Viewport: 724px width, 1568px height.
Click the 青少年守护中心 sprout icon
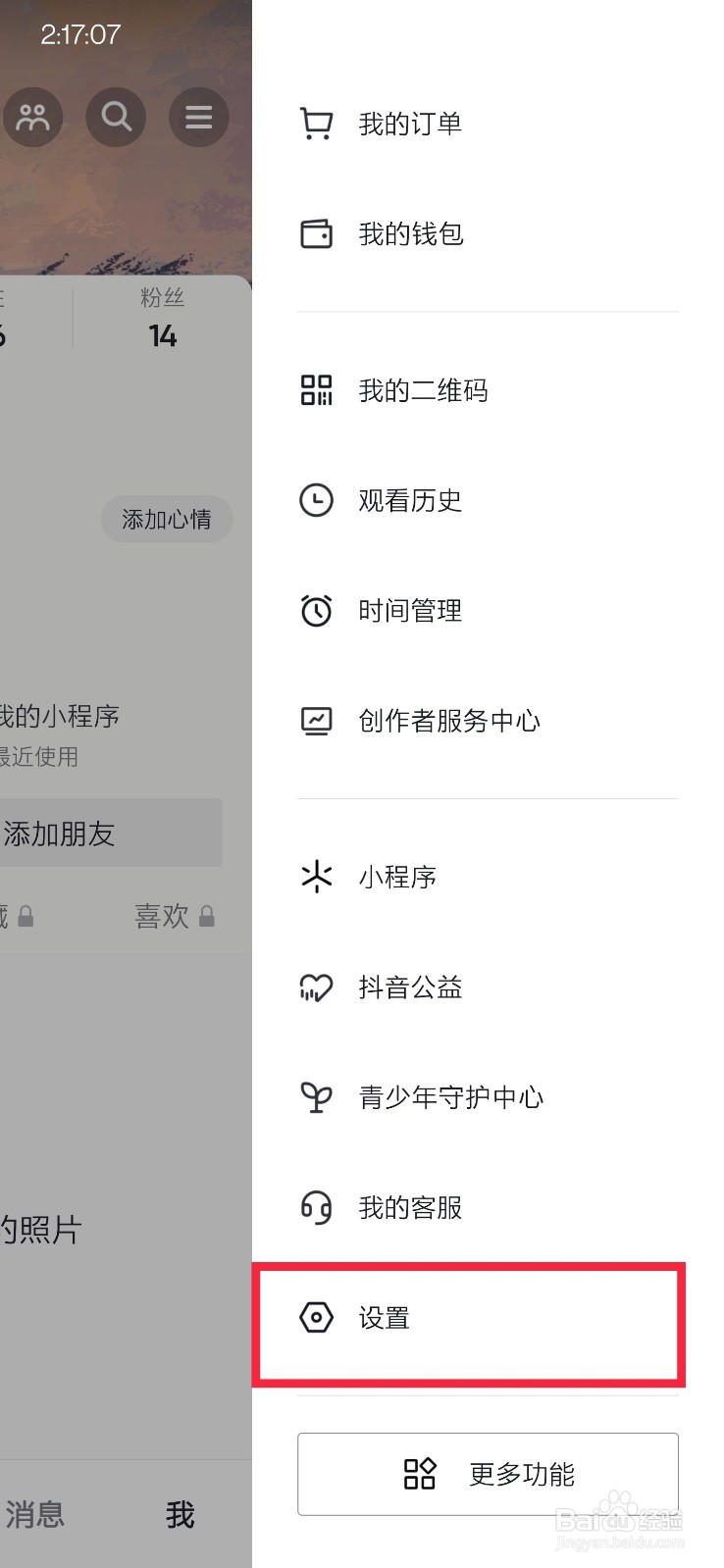316,1097
